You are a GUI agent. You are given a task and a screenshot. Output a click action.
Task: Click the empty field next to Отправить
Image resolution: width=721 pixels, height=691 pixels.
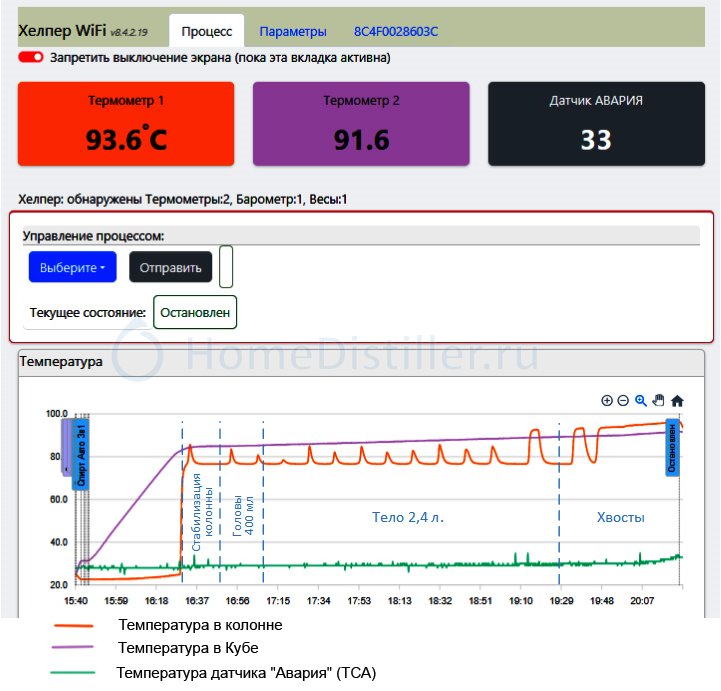tap(226, 266)
